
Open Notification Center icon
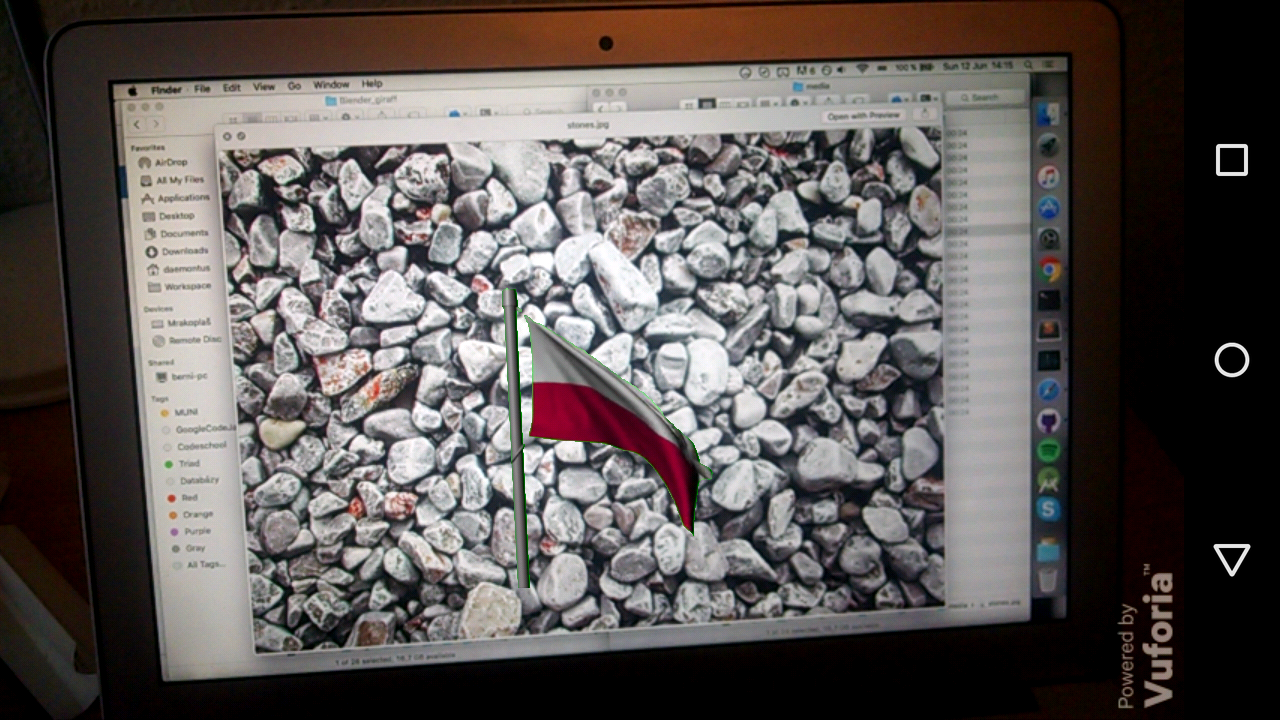[x=1048, y=65]
